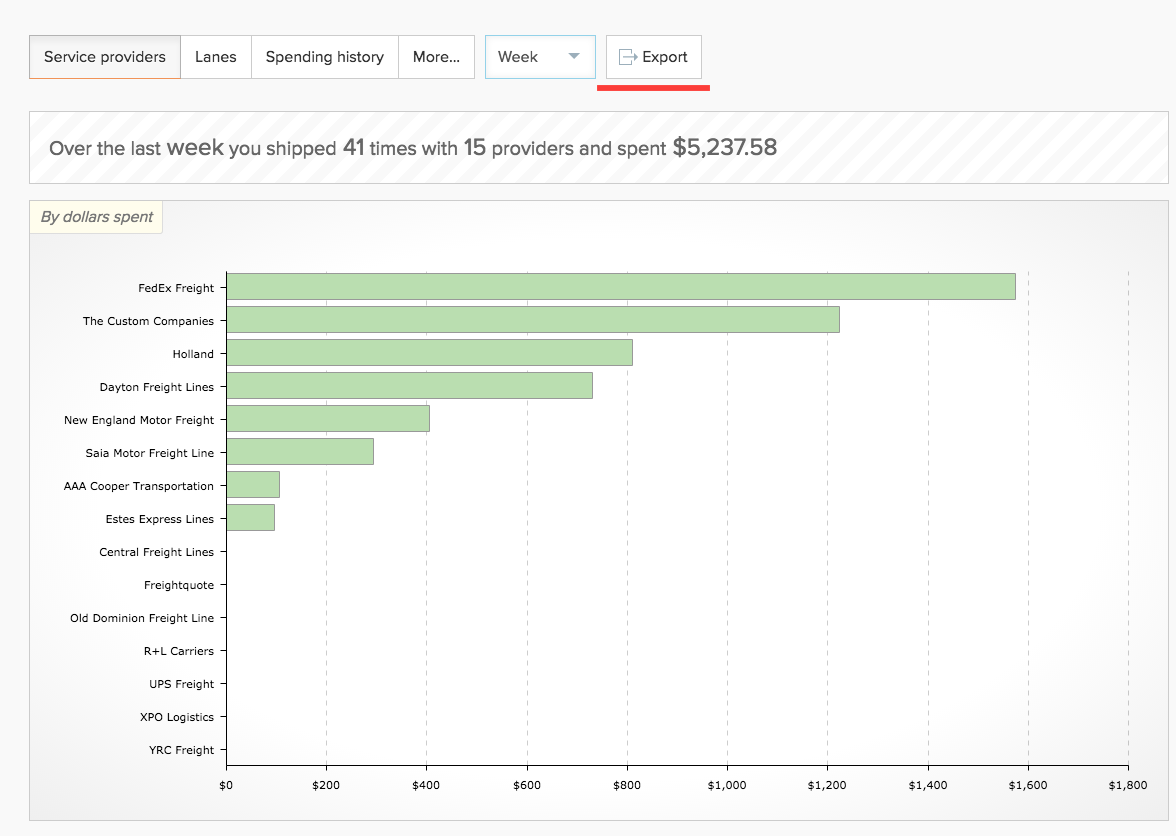Switch to the Lanes tab
Image resolution: width=1176 pixels, height=836 pixels.
pyautogui.click(x=215, y=57)
